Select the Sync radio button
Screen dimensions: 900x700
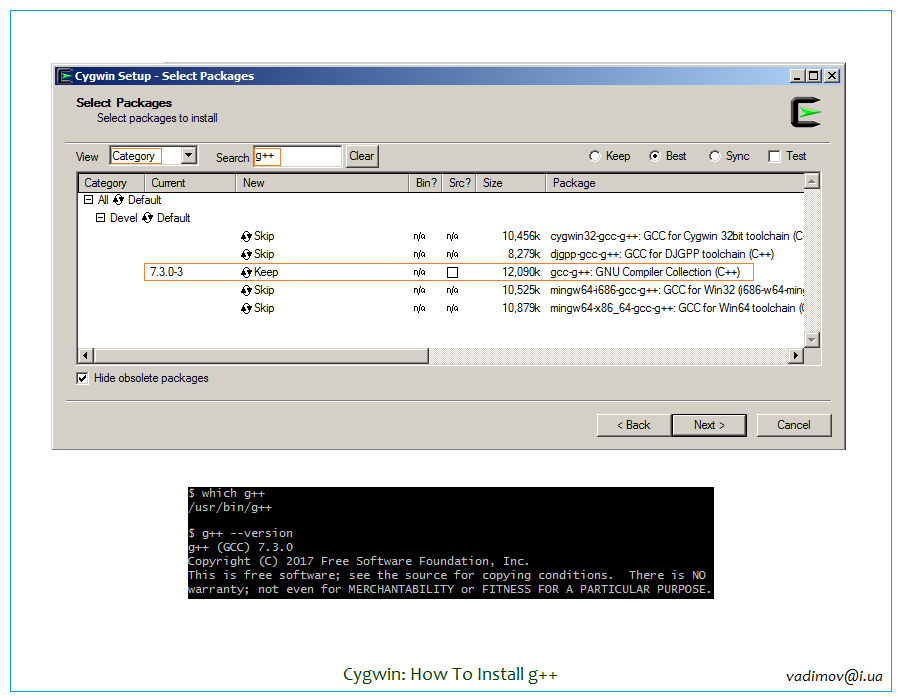[714, 156]
